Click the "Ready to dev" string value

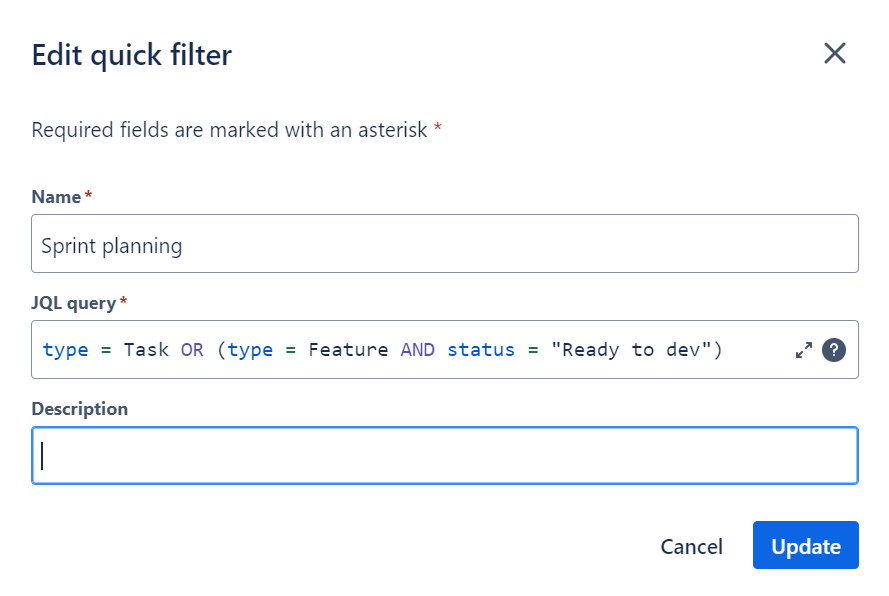click(x=630, y=350)
